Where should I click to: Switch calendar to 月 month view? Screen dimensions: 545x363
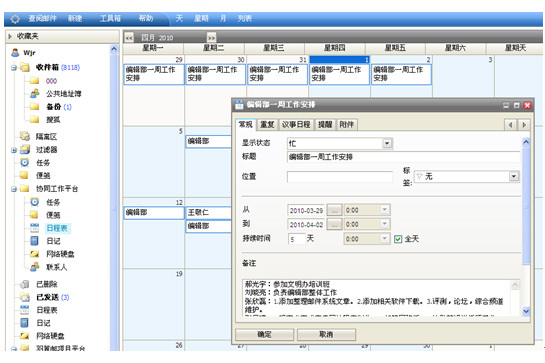tap(223, 18)
